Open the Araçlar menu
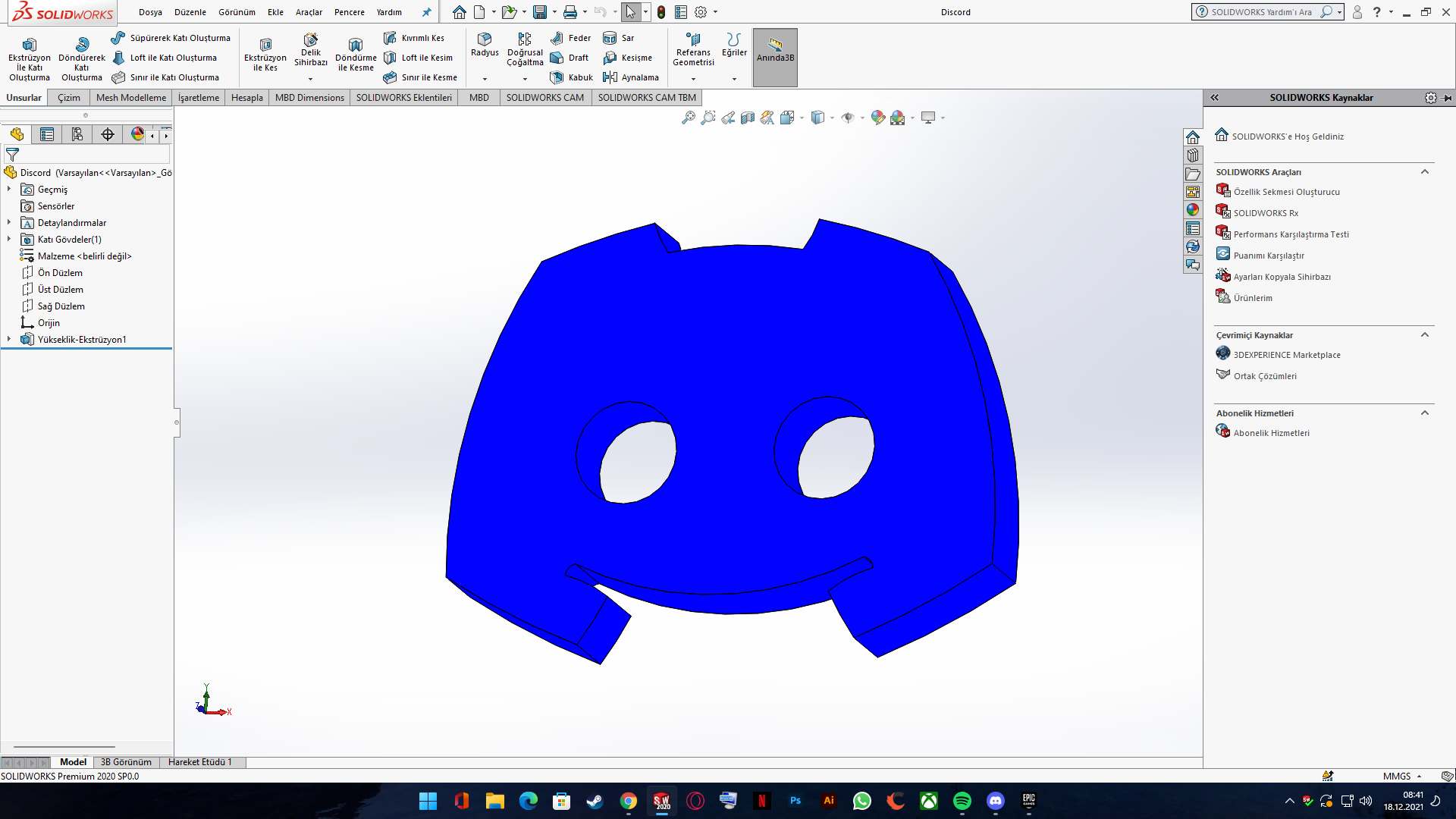This screenshot has width=1456, height=819. 309,12
